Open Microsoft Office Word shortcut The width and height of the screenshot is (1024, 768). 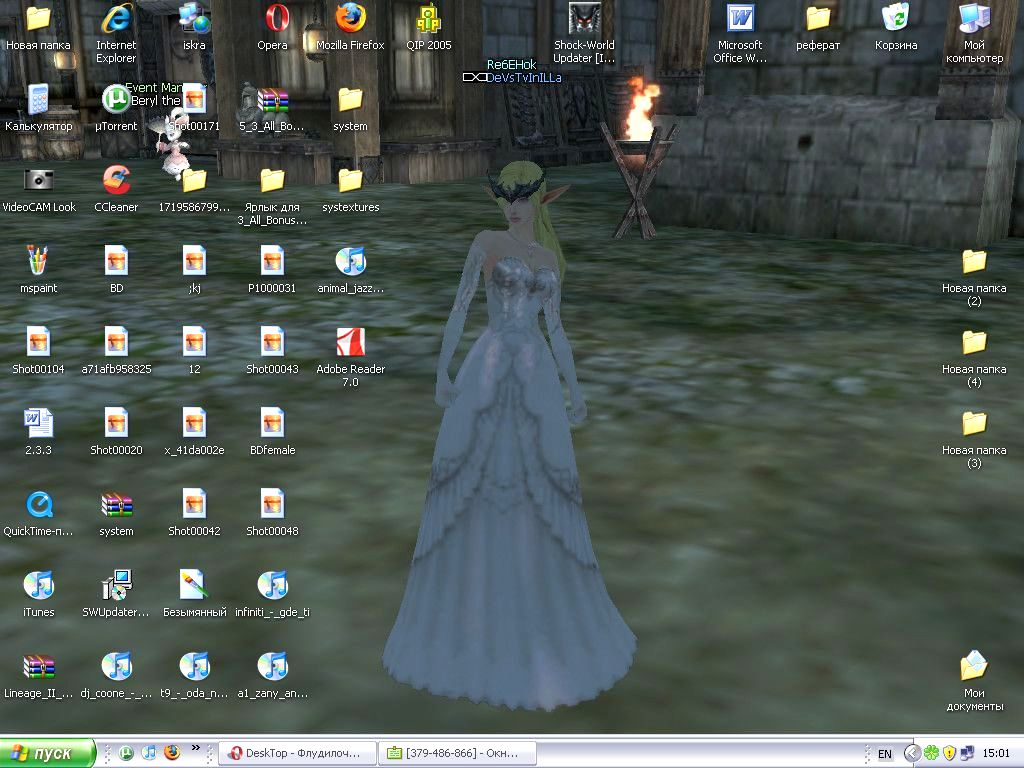tap(740, 20)
